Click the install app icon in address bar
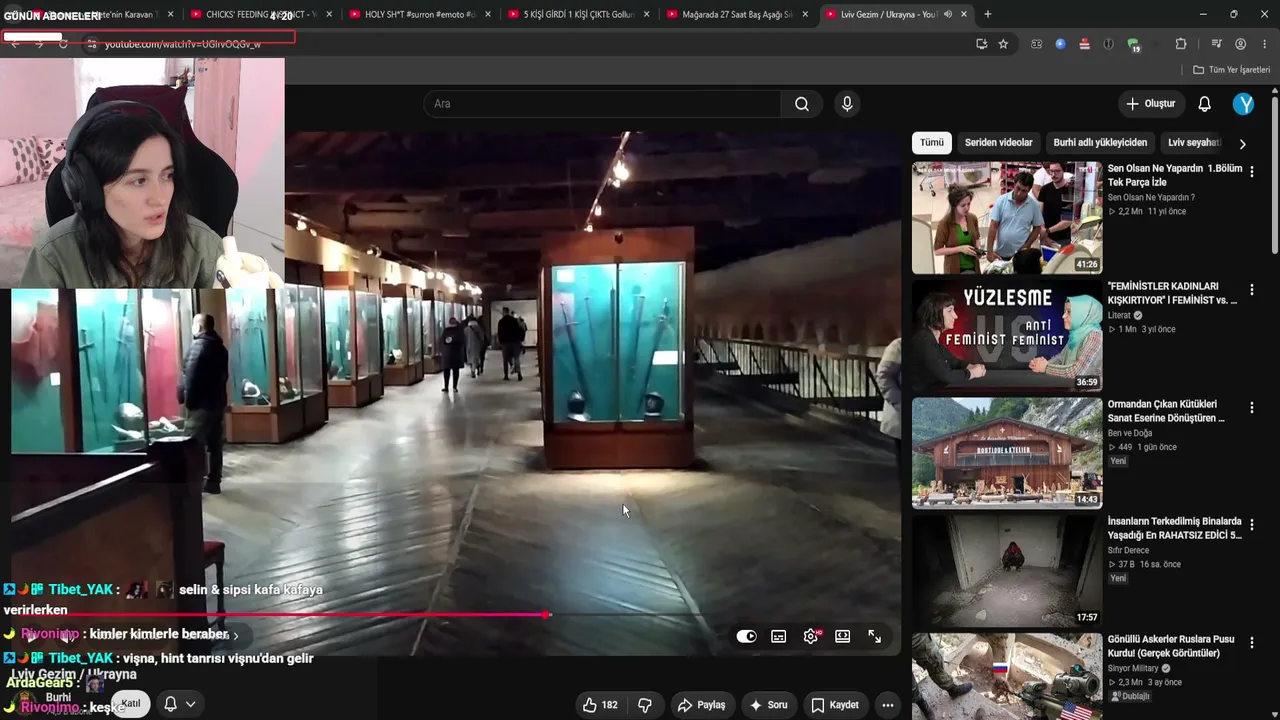Viewport: 1280px width, 720px height. coord(981,44)
